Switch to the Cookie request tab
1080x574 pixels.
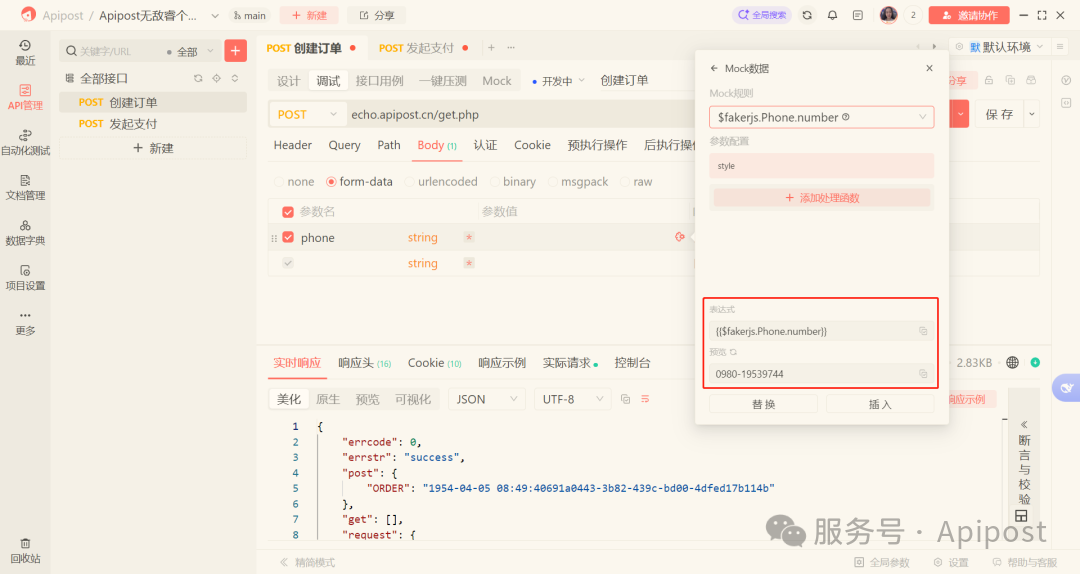pyautogui.click(x=532, y=145)
